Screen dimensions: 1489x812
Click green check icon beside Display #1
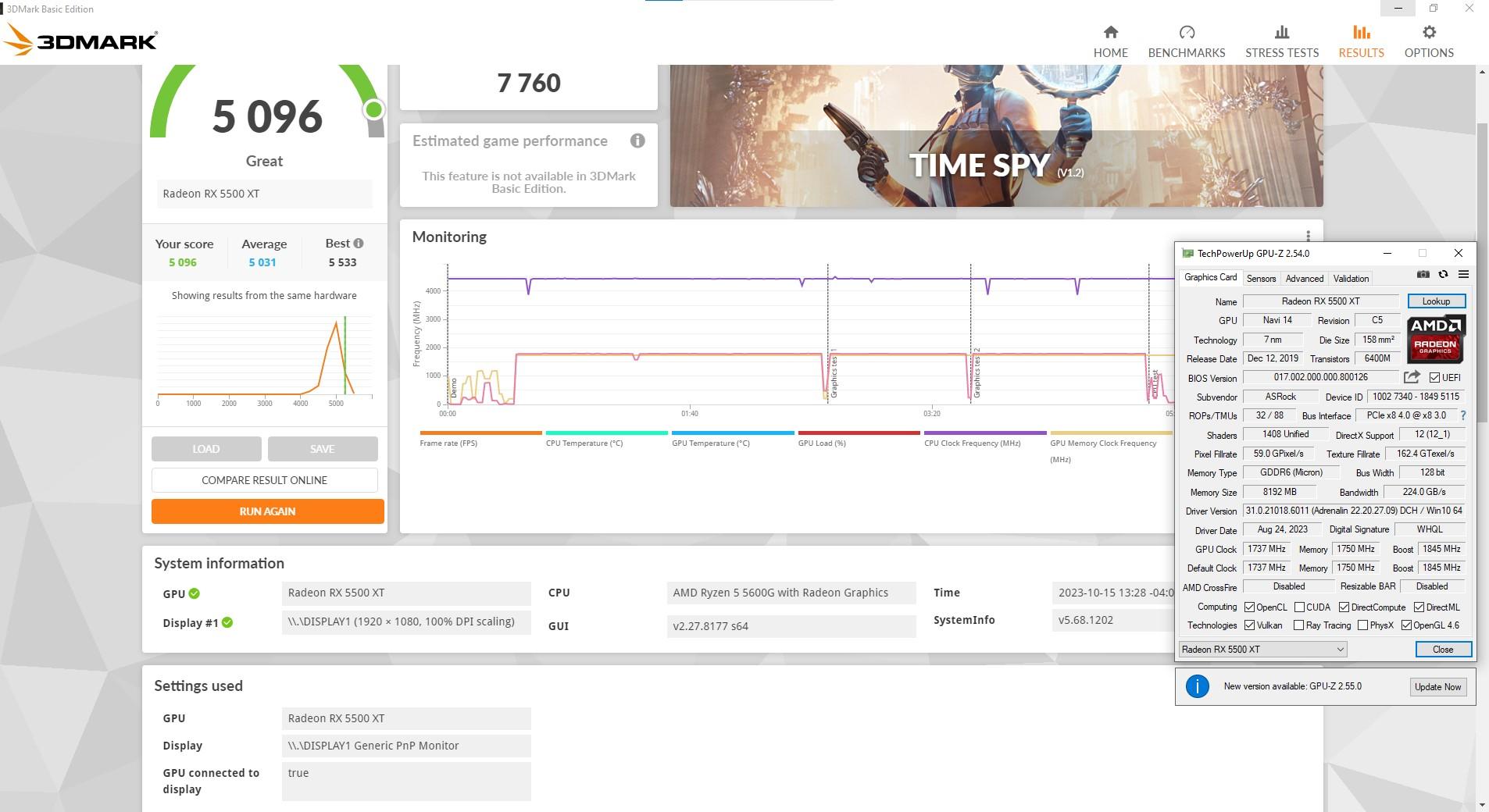click(227, 622)
